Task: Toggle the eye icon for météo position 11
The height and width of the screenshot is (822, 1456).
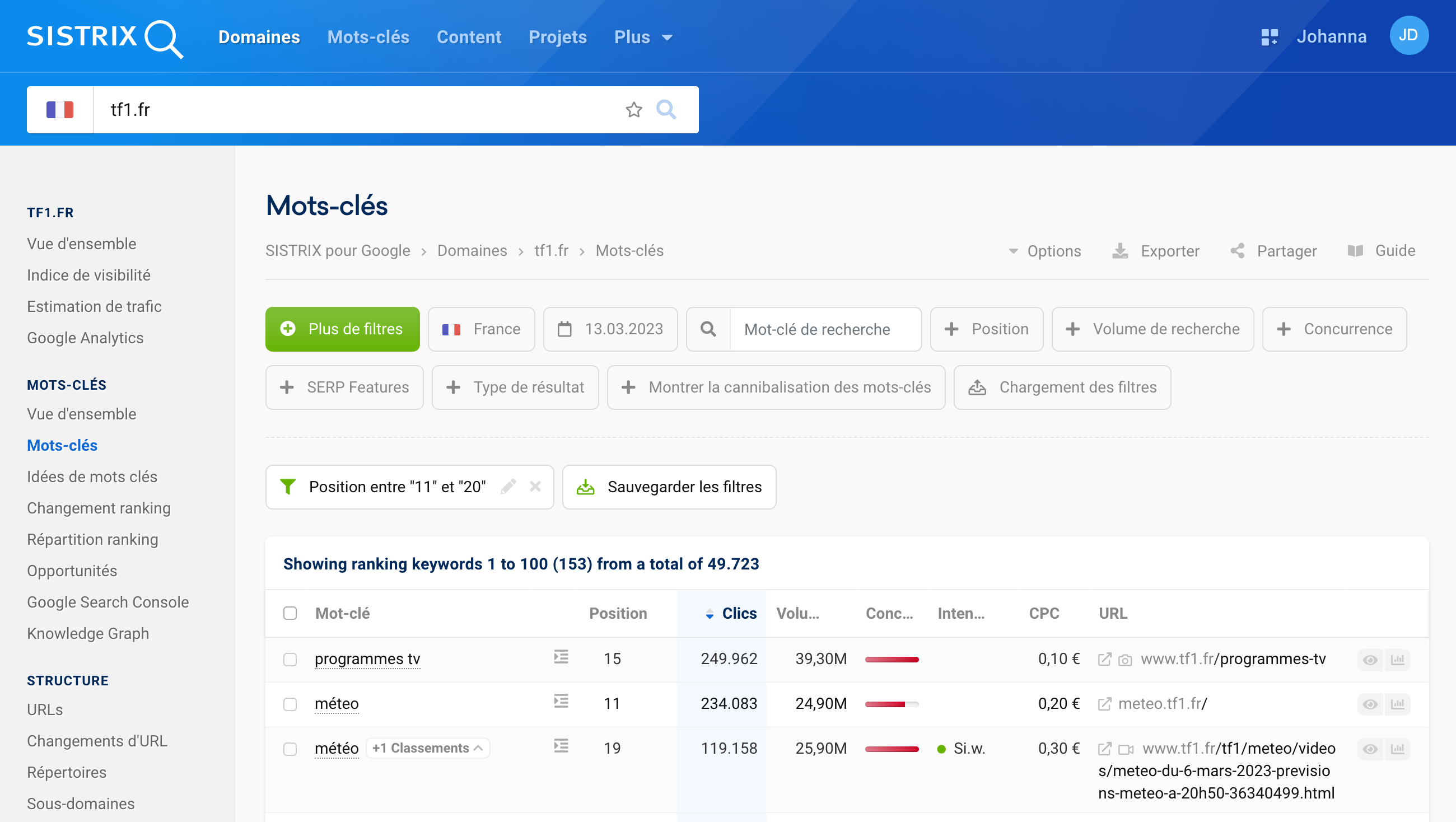Action: tap(1370, 704)
